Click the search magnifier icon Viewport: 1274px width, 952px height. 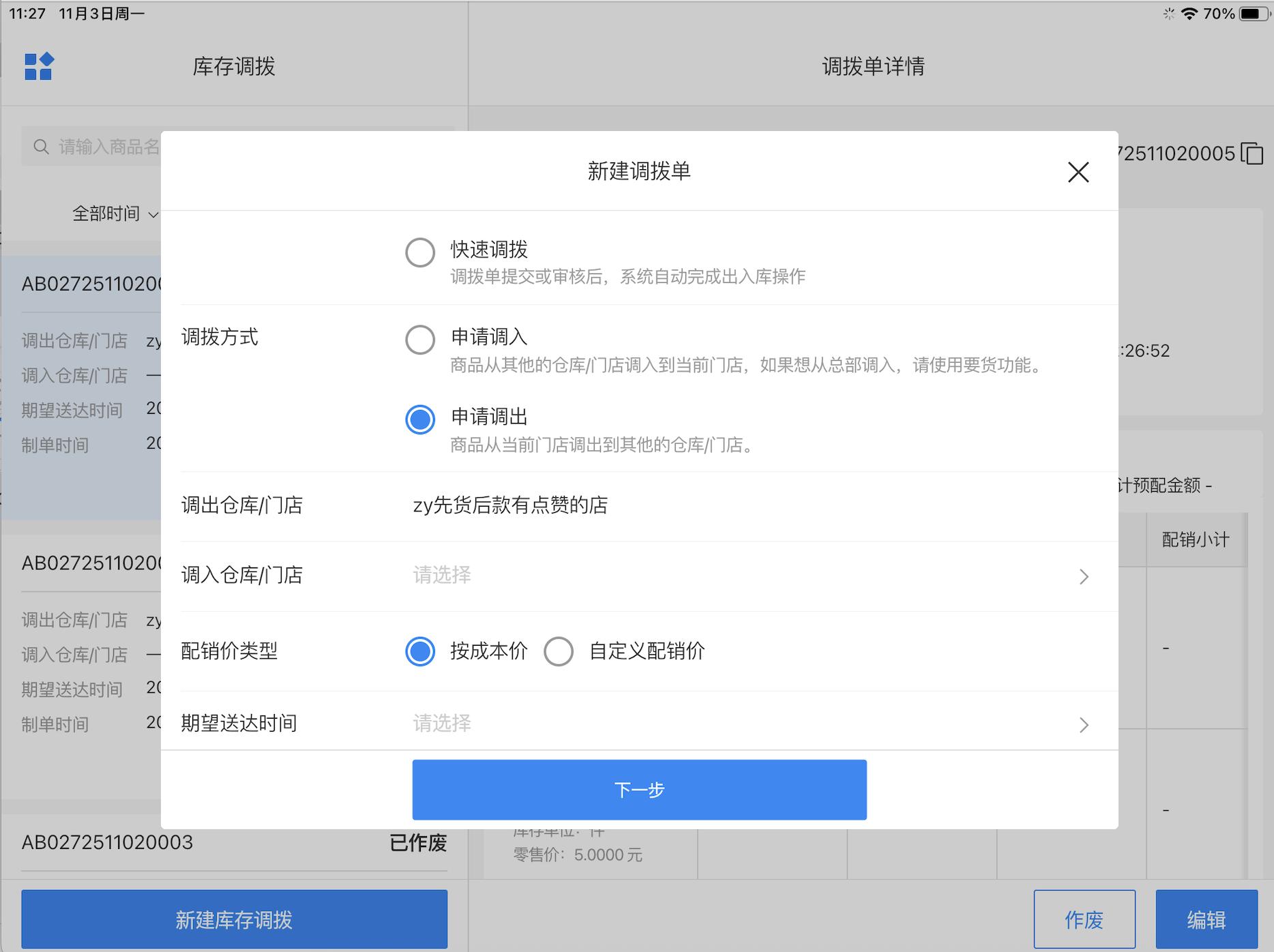pyautogui.click(x=42, y=147)
